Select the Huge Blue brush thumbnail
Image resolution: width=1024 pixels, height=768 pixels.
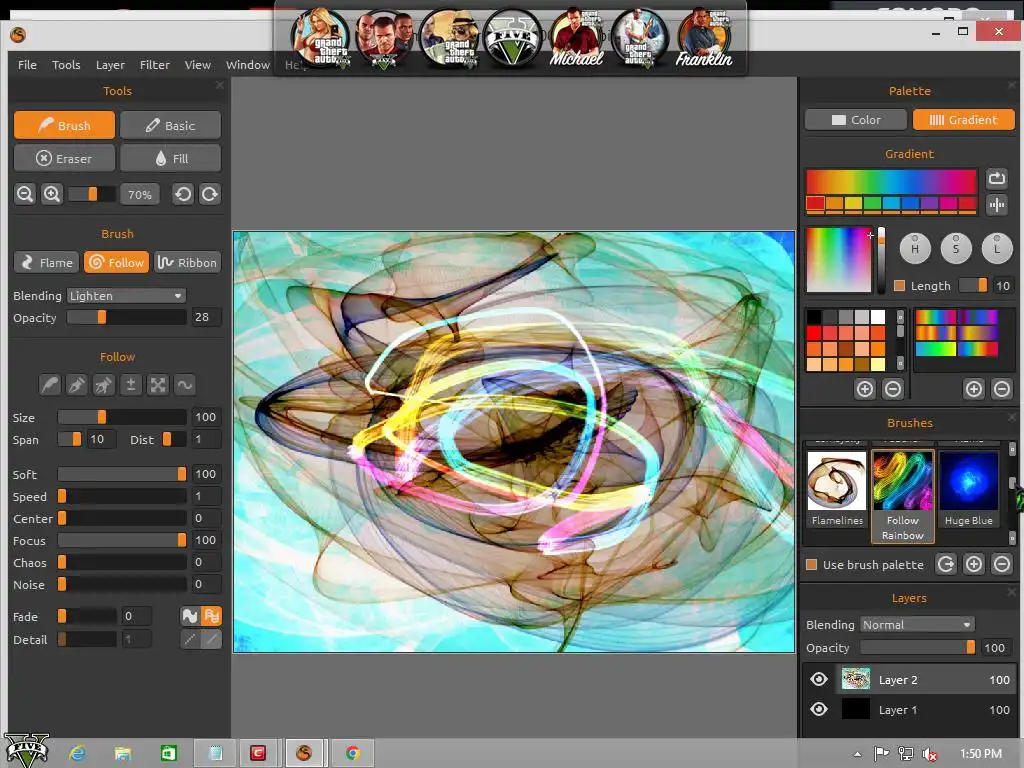(968, 489)
